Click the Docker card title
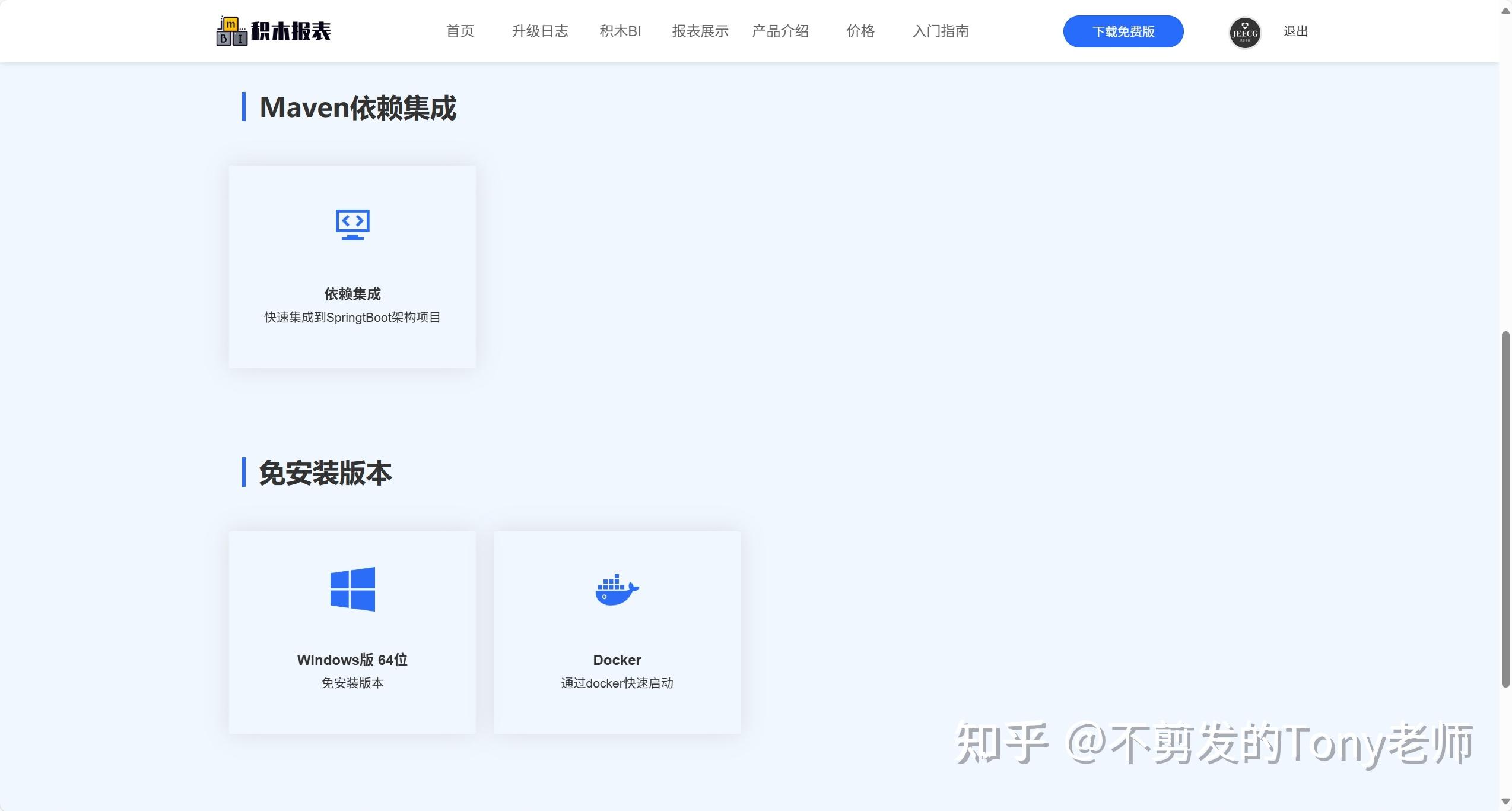The image size is (1512, 811). coord(617,660)
